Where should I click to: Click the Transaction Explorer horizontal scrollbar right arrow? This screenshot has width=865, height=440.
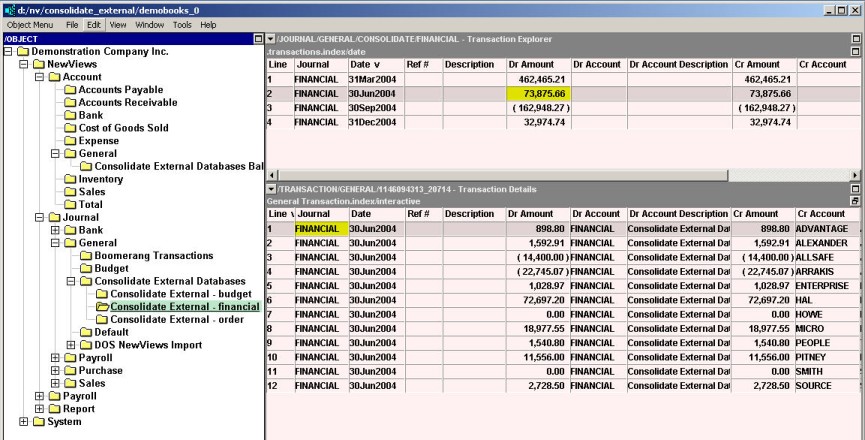click(858, 174)
